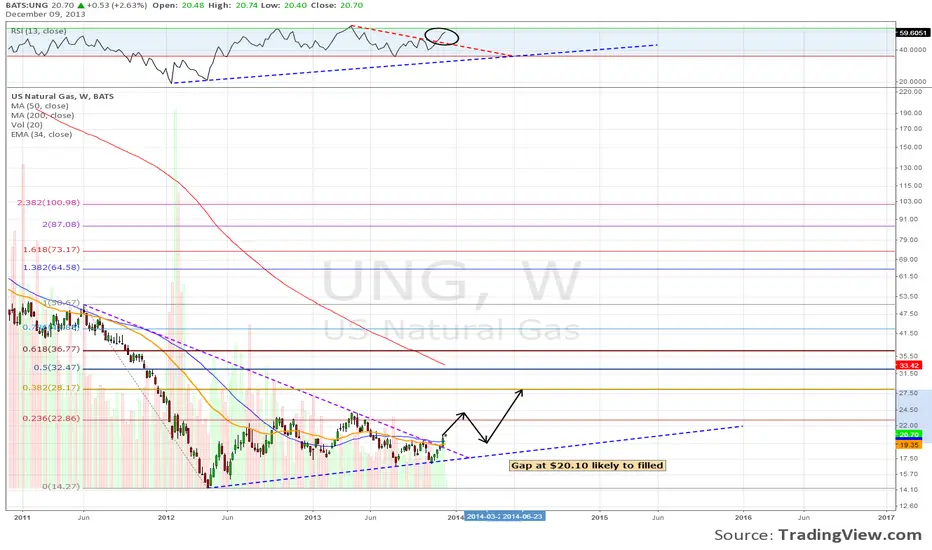Click the 220.00 price axis label
The height and width of the screenshot is (550, 932).
coord(911,92)
